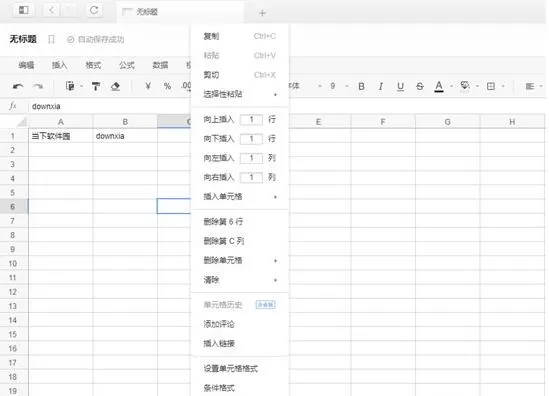Toggle italic formatting

pyautogui.click(x=381, y=86)
